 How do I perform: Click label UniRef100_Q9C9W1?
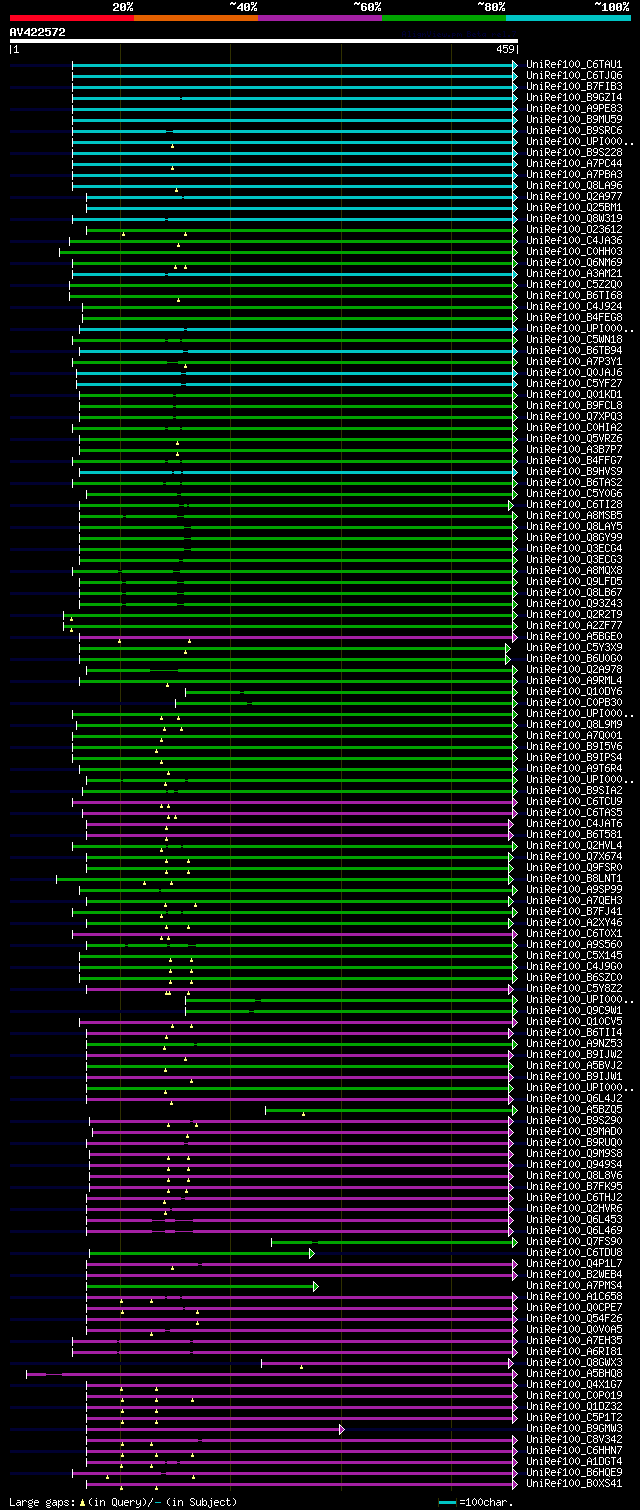pyautogui.click(x=574, y=1010)
